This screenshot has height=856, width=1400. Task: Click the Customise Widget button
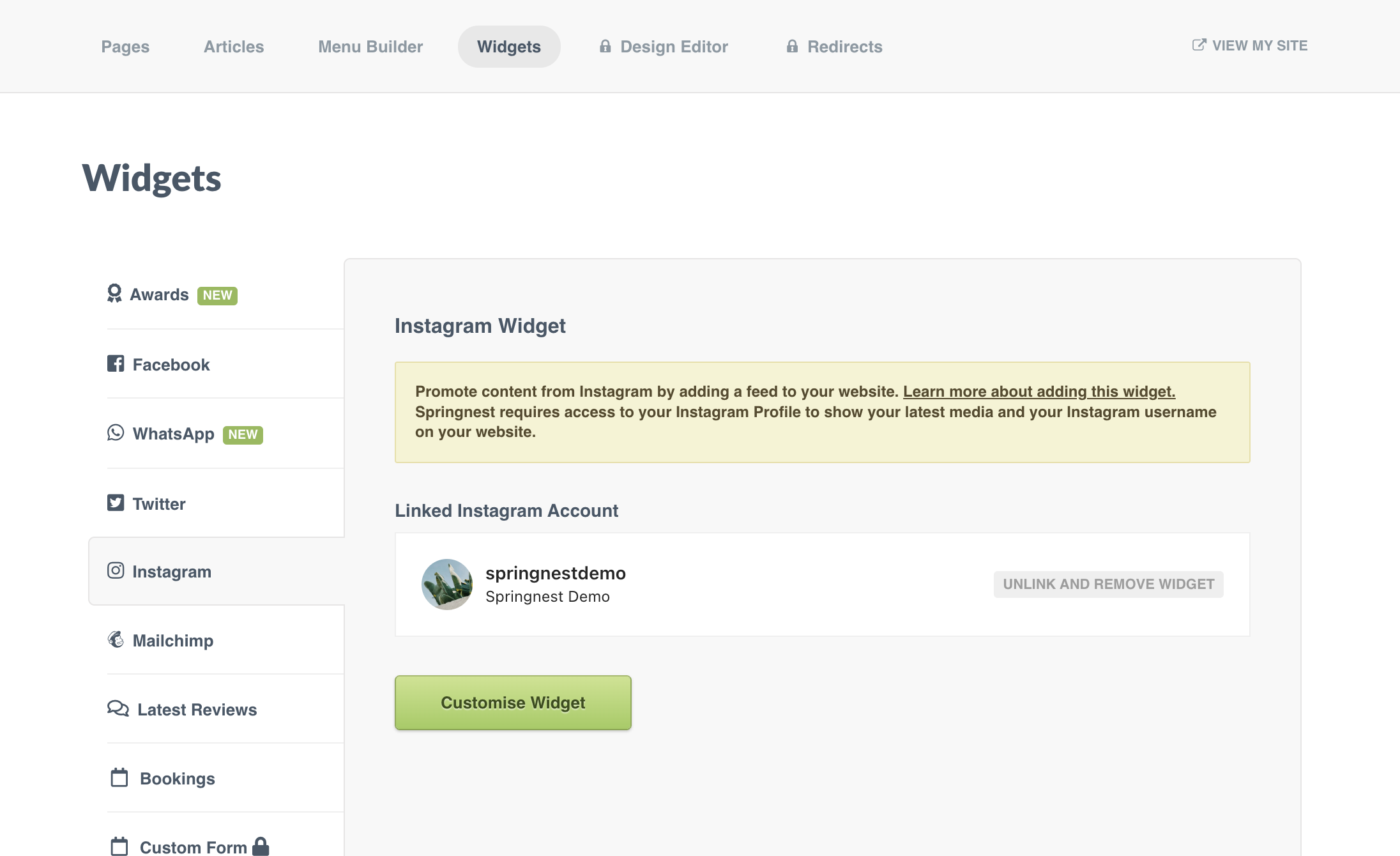(513, 703)
